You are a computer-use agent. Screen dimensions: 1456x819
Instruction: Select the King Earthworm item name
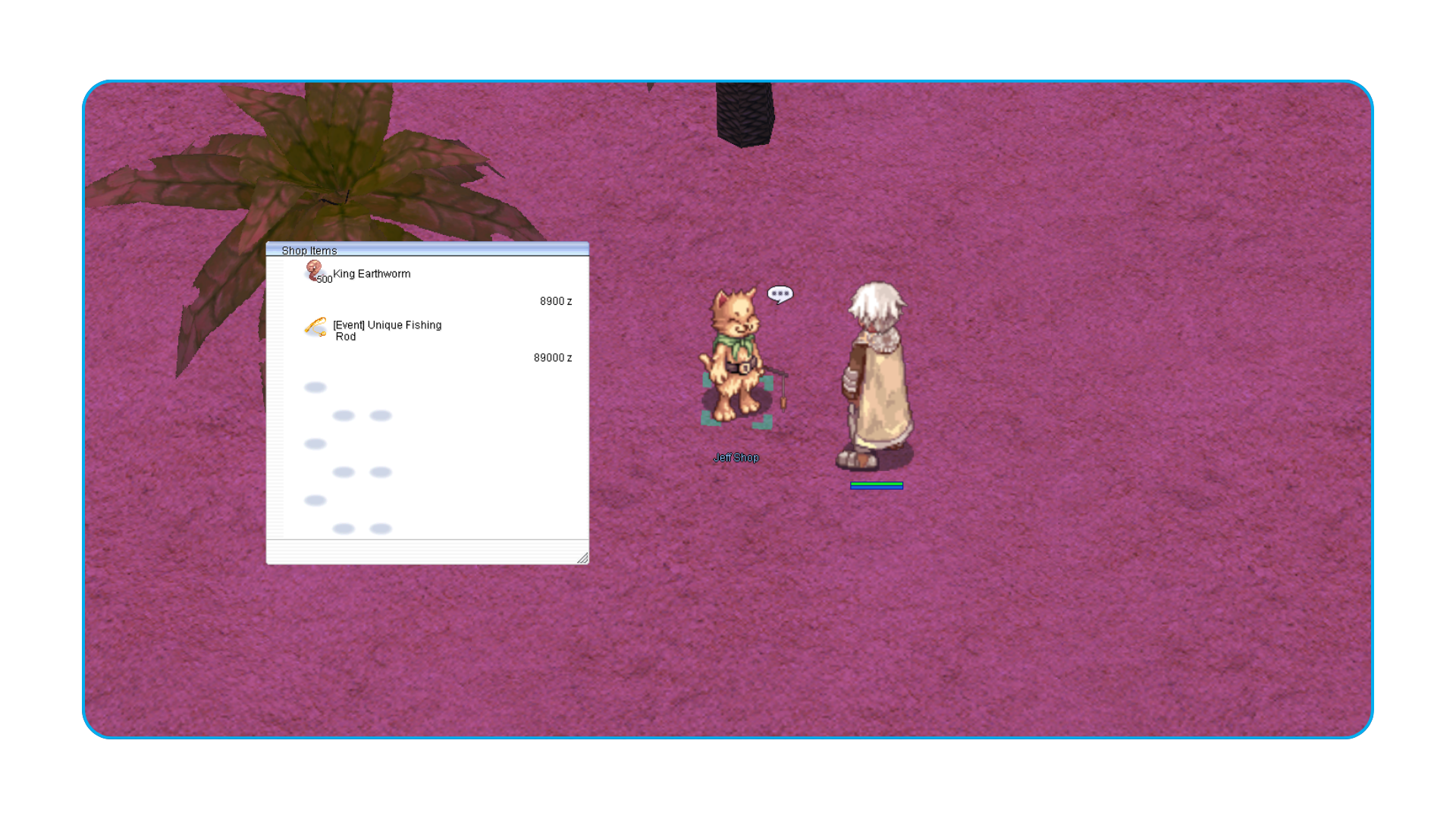pos(372,274)
